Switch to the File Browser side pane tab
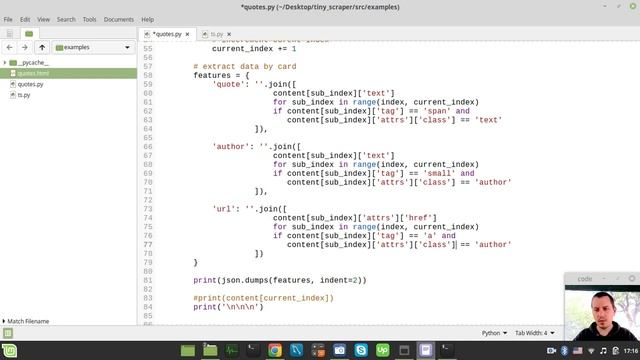Viewport: 640px width, 360px height. [x=29, y=34]
